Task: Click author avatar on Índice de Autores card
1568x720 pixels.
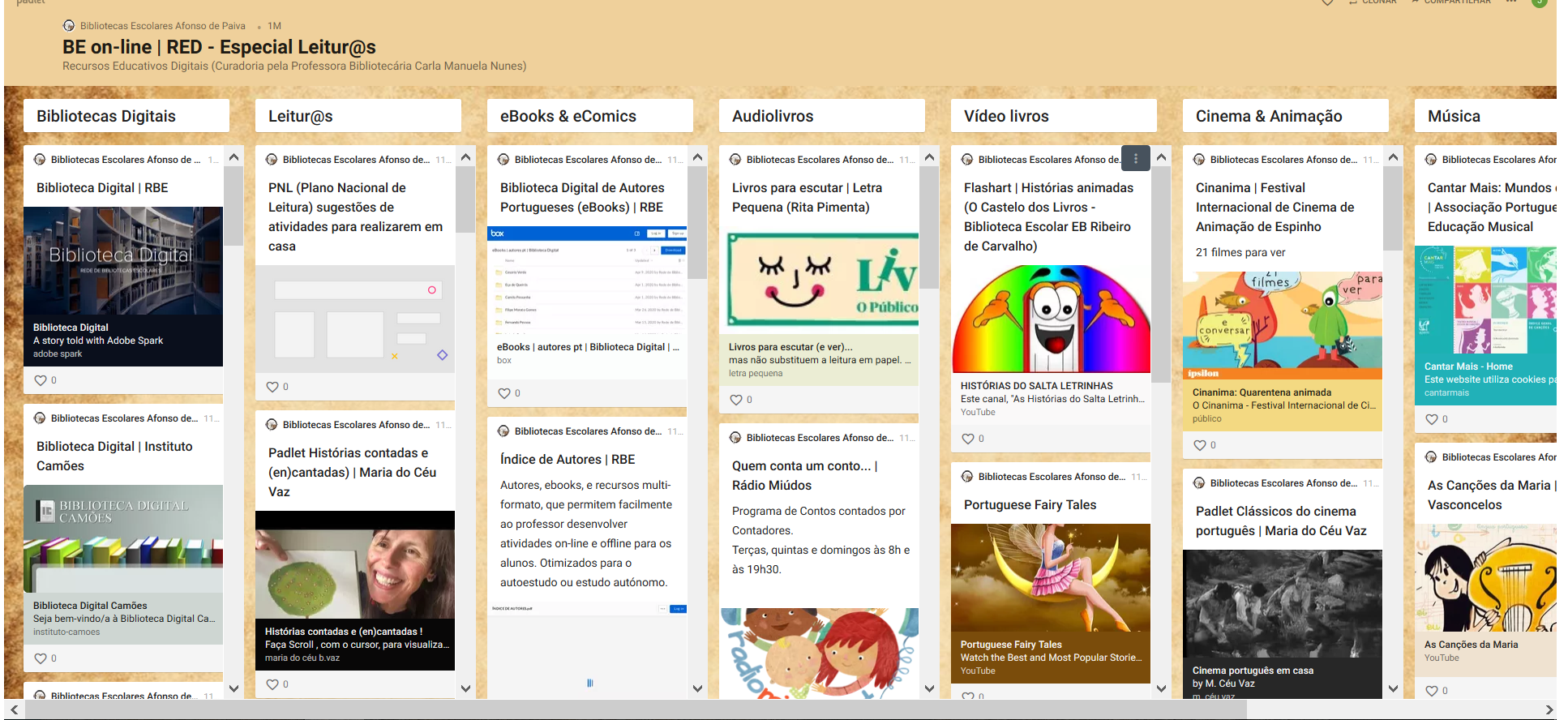Action: (x=503, y=431)
